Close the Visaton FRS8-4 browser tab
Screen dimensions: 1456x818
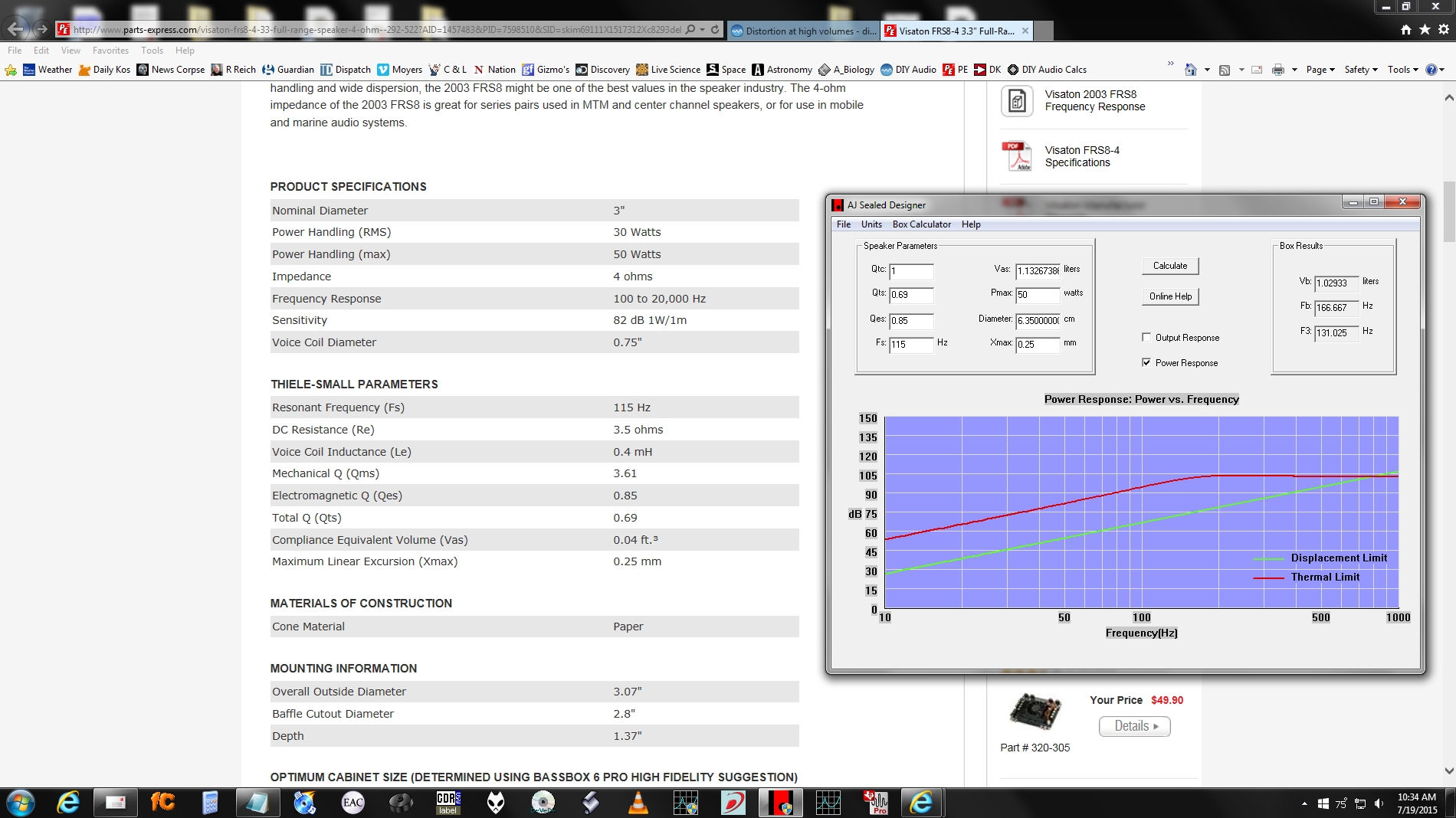point(1025,31)
